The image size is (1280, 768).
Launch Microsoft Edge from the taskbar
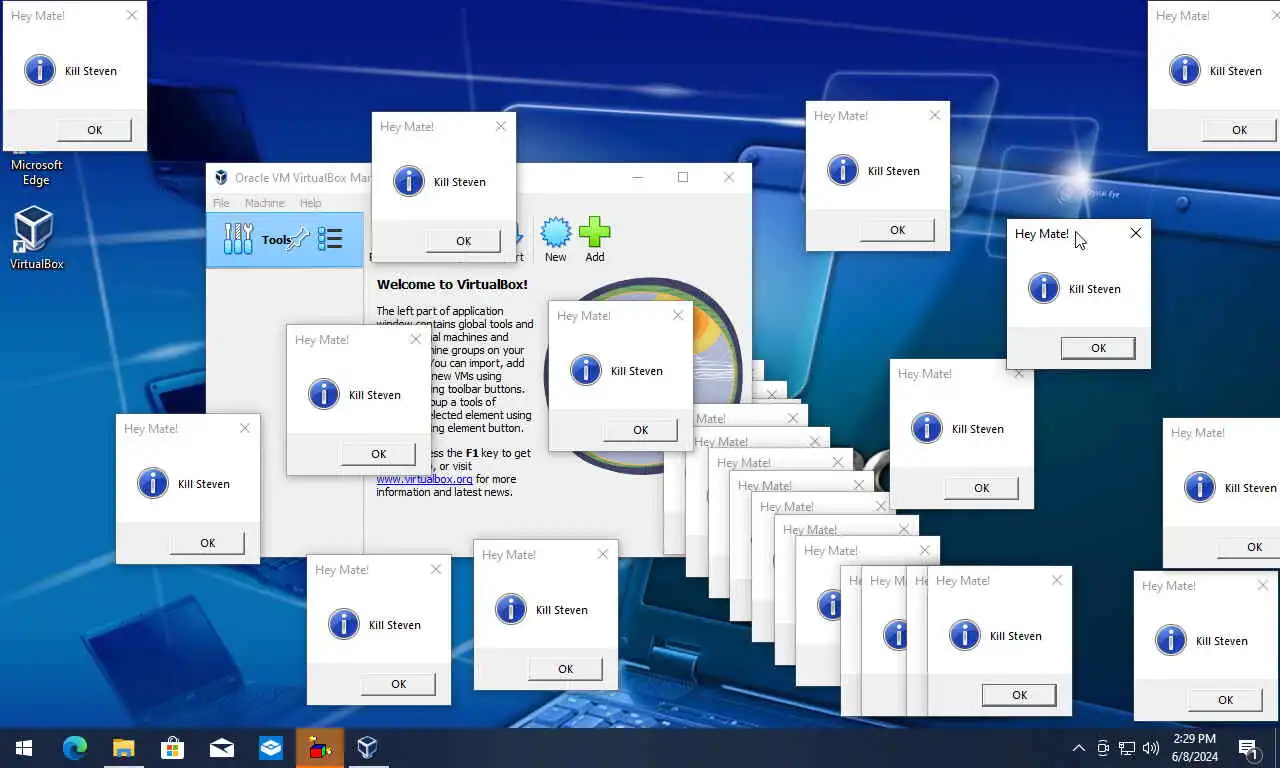[75, 747]
